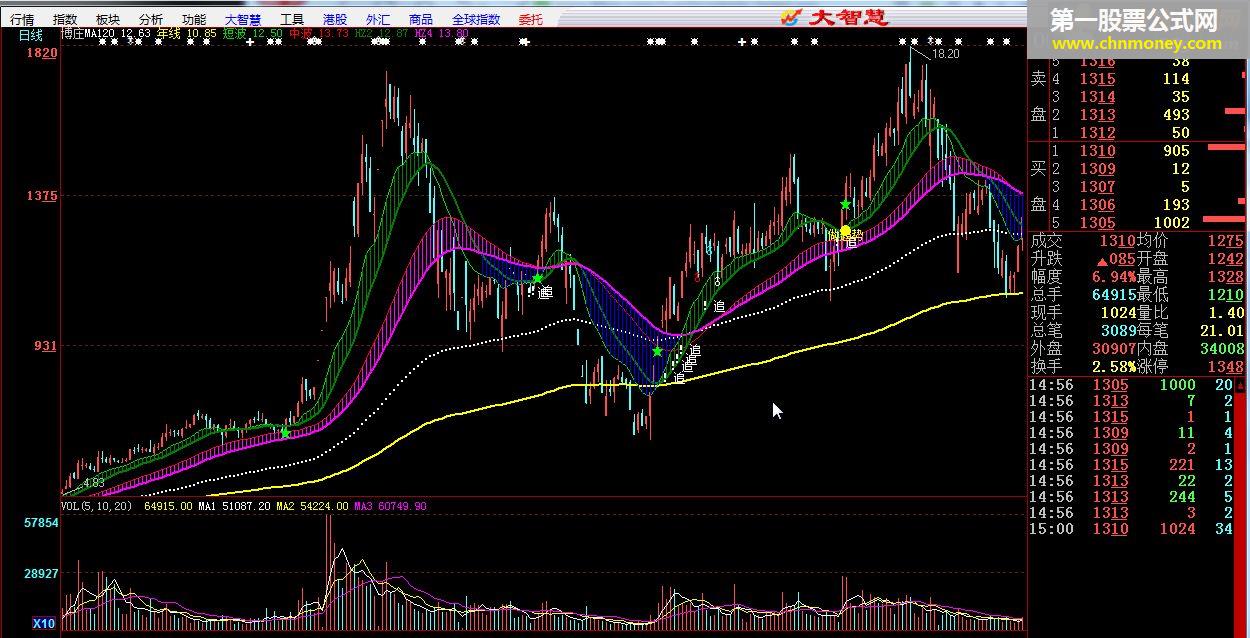Click the 18.20 peak price label
The image size is (1250, 638).
(946, 54)
